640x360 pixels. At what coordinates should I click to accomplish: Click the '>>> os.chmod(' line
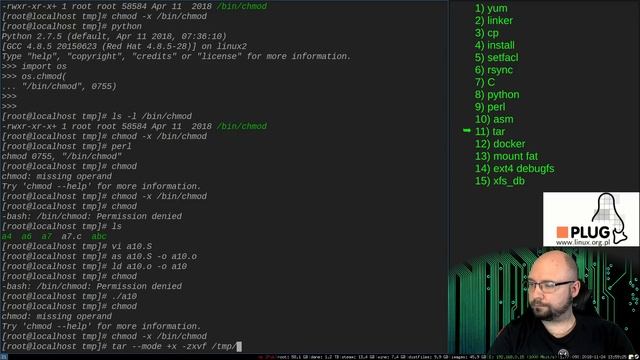click(x=34, y=76)
